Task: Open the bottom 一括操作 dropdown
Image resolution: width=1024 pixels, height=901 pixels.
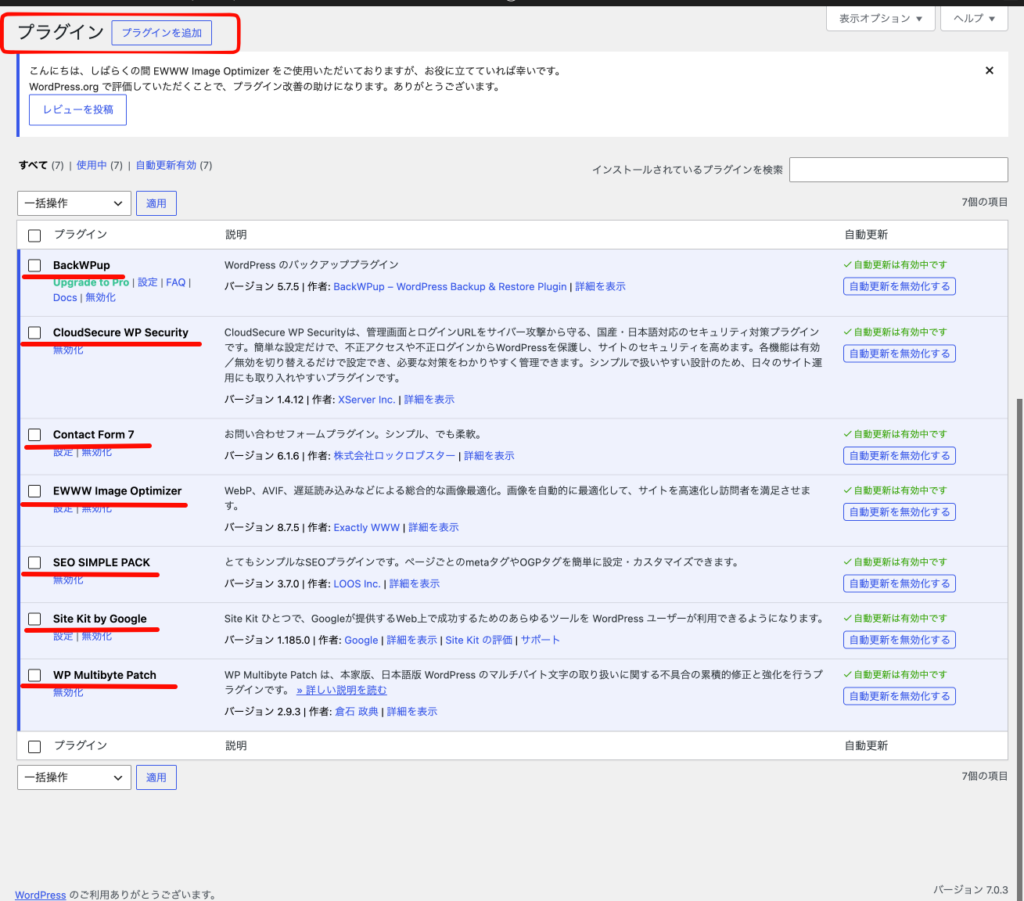Action: [x=74, y=777]
